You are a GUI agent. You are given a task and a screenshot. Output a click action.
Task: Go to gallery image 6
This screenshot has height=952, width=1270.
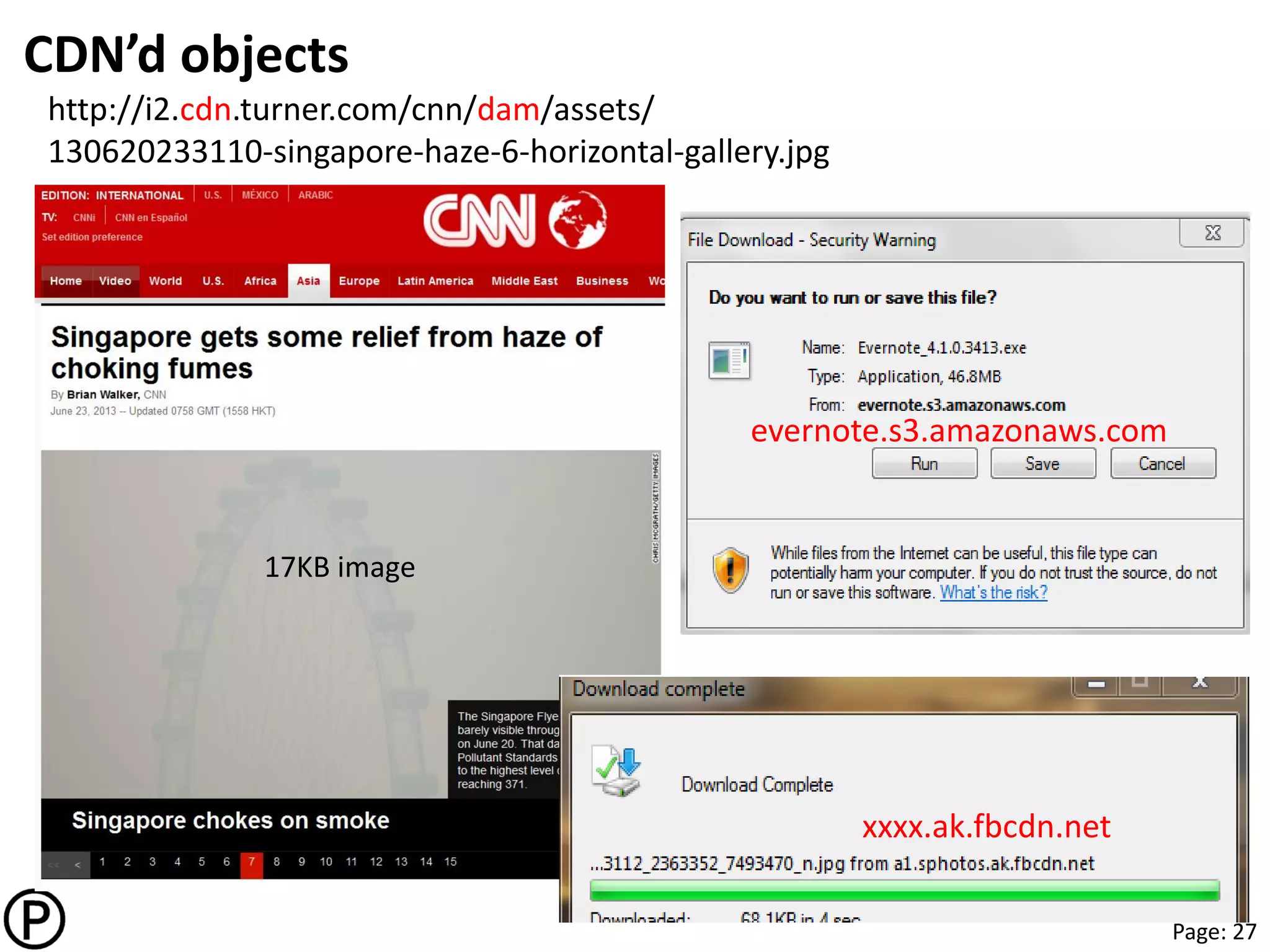(226, 862)
